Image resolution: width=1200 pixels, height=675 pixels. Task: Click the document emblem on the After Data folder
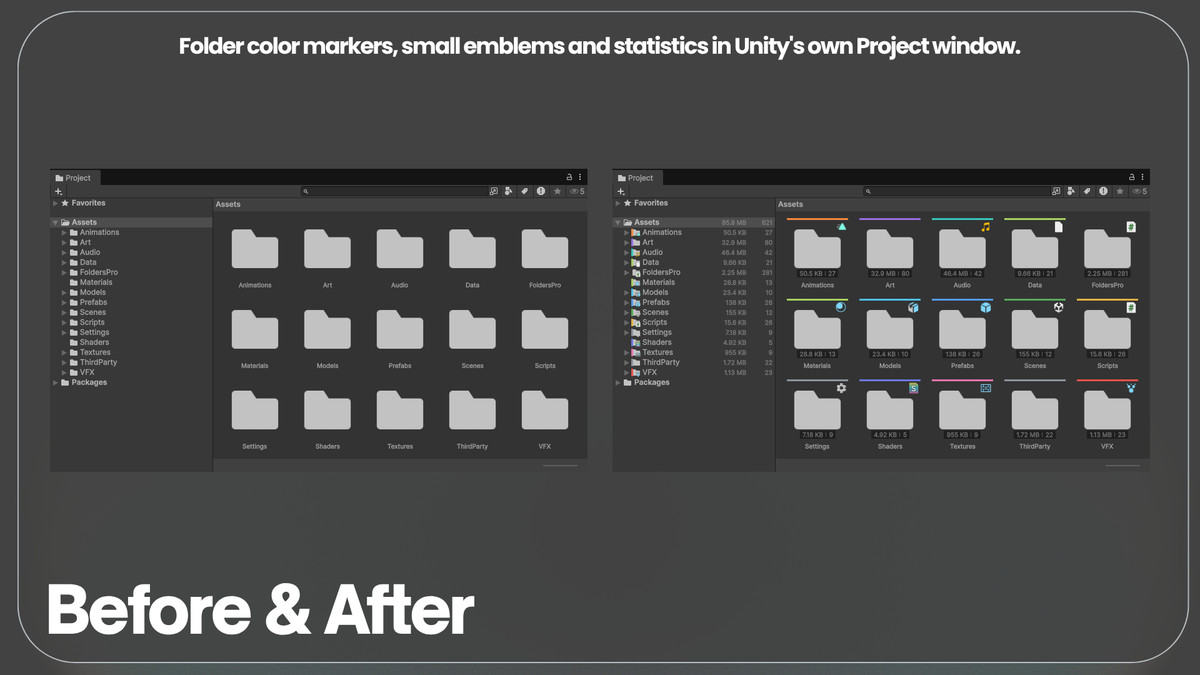[1058, 227]
